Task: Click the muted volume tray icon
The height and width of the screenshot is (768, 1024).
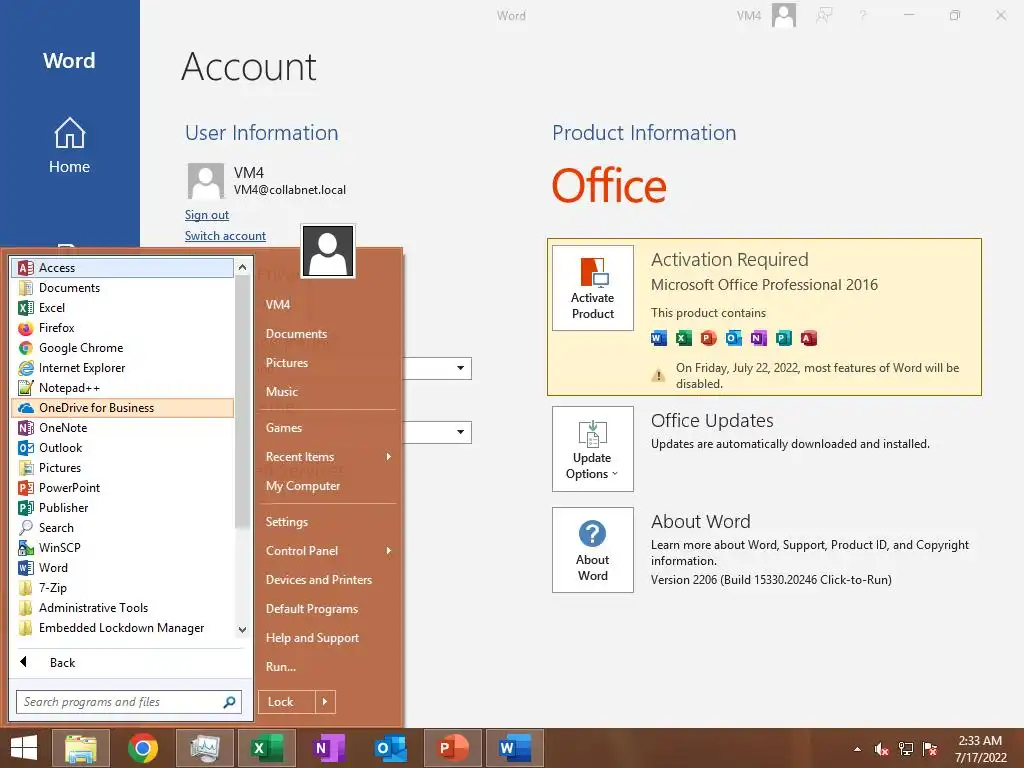Action: pos(882,749)
